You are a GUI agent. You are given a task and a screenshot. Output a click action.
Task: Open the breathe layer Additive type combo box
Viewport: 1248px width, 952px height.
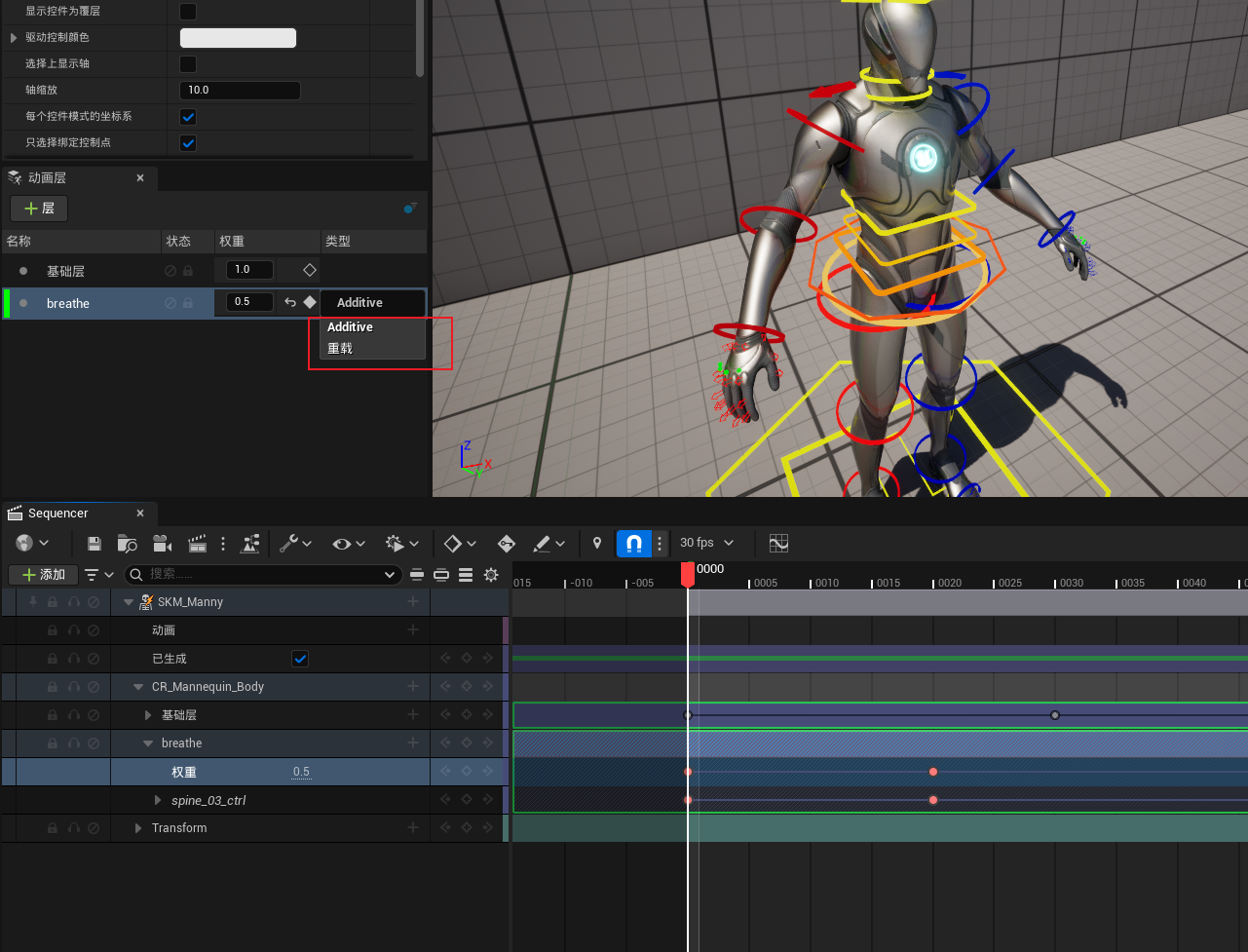click(x=372, y=303)
